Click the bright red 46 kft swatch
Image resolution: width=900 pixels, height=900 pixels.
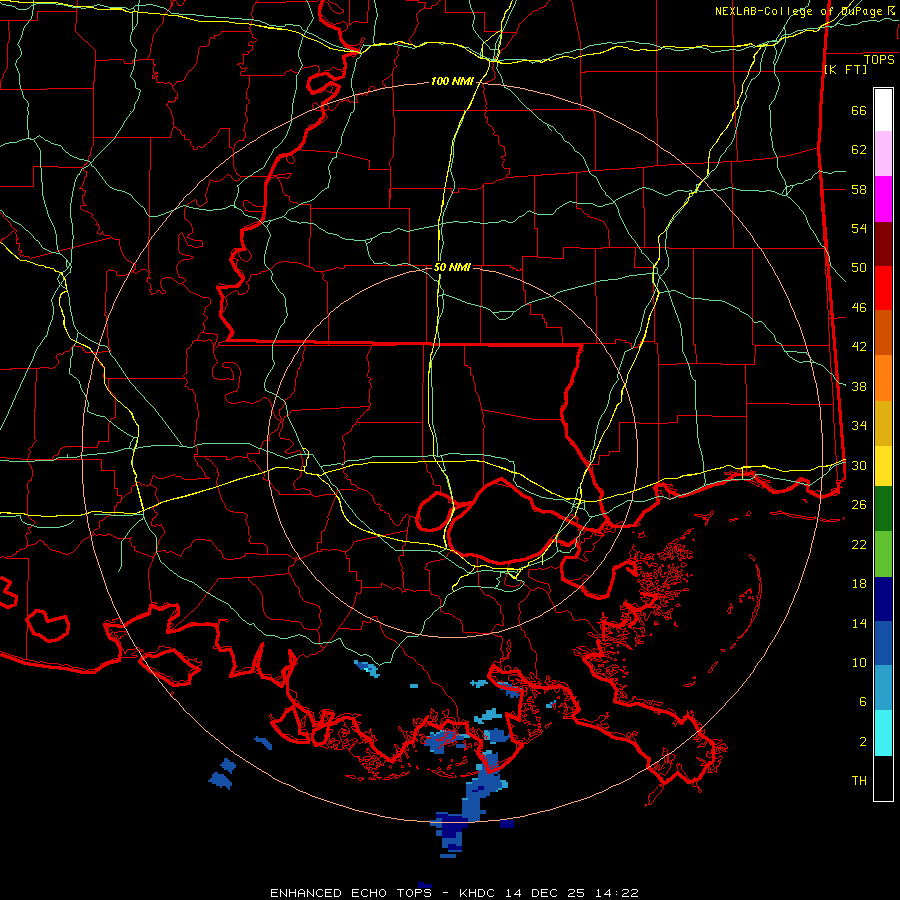(883, 288)
